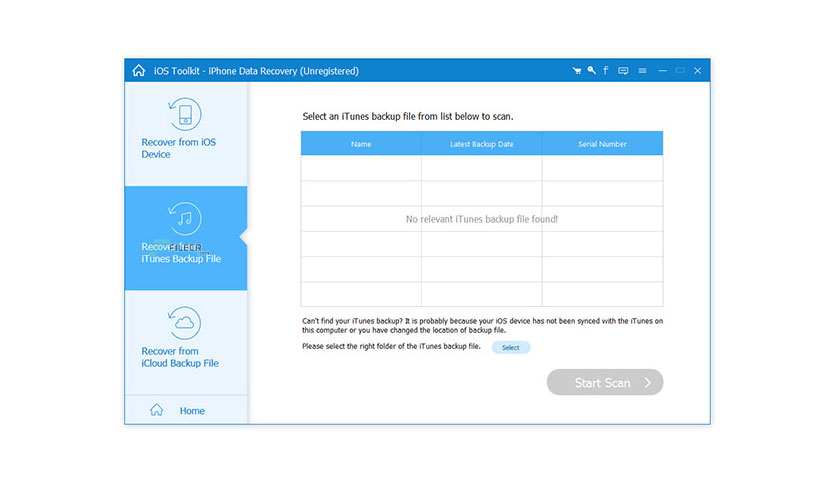Click the home icon in title bar
836x484 pixels.
point(139,70)
